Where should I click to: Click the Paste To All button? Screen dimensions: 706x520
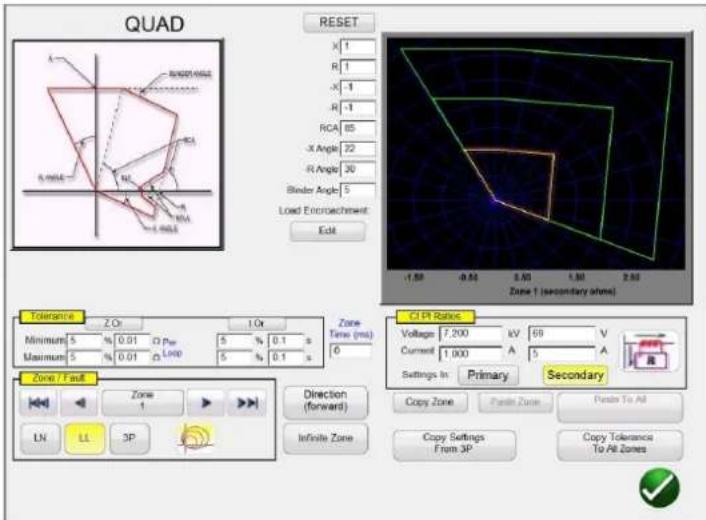click(620, 407)
